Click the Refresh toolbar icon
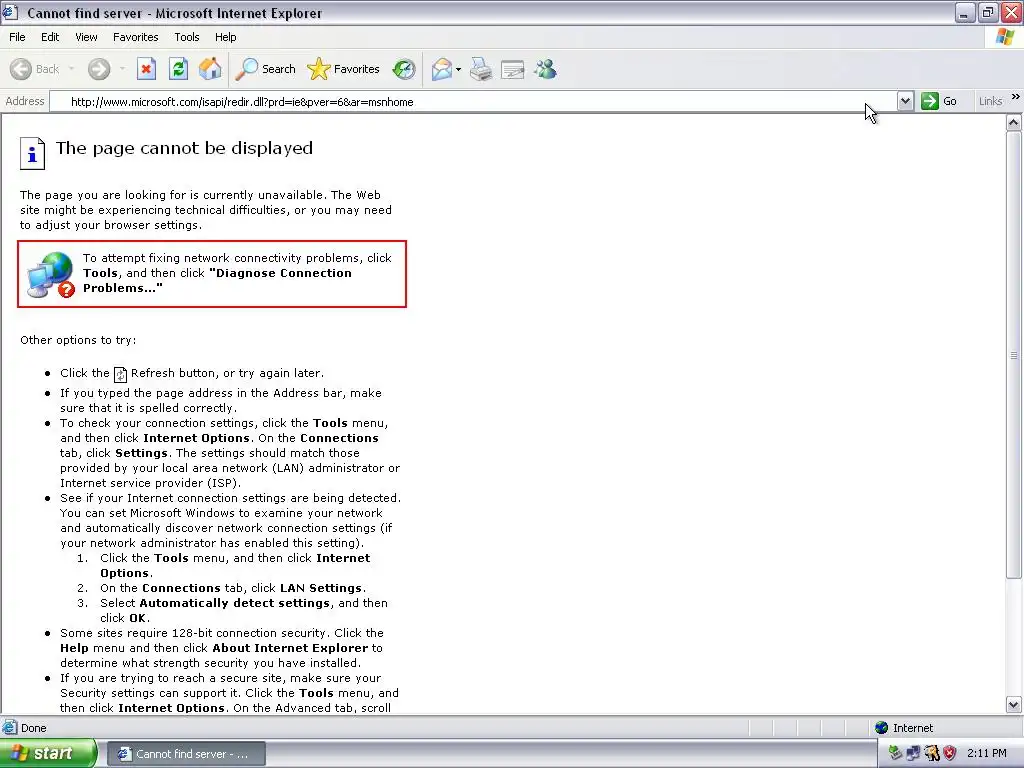The height and width of the screenshot is (768, 1024). pos(178,69)
